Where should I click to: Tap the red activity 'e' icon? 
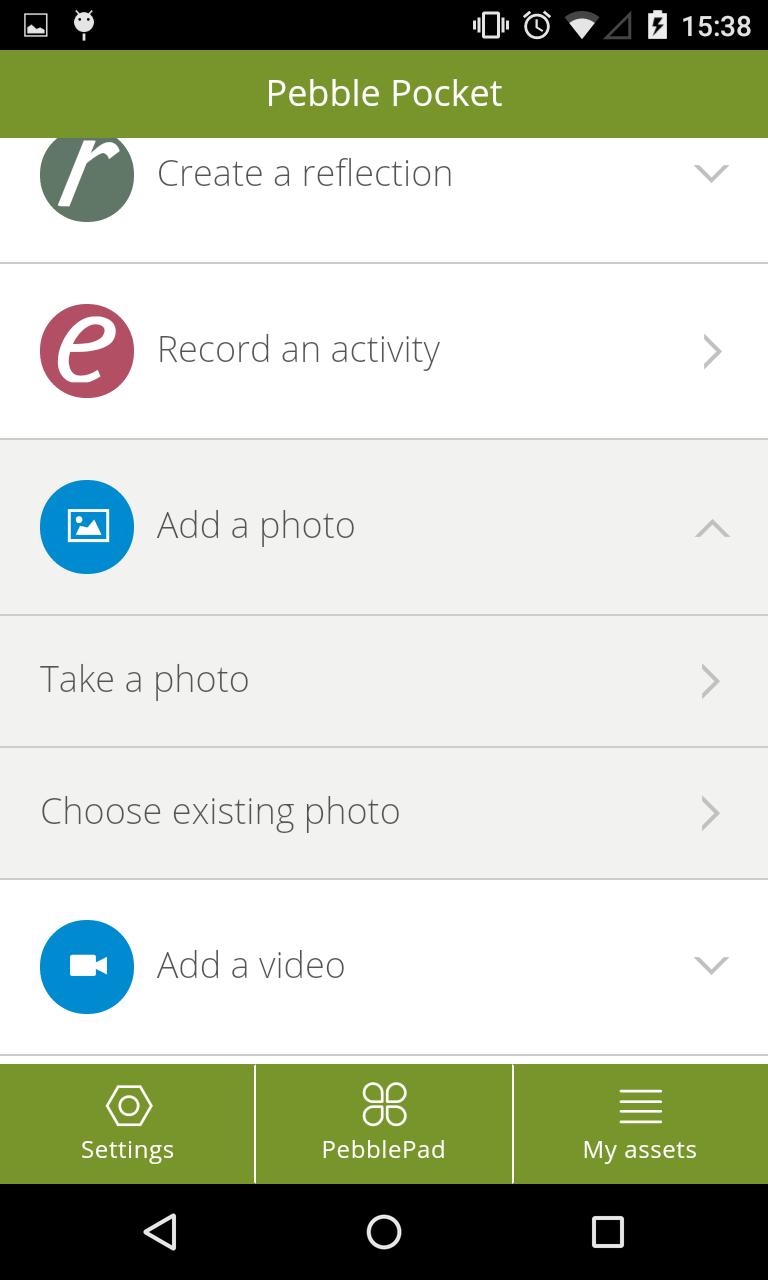(x=87, y=351)
